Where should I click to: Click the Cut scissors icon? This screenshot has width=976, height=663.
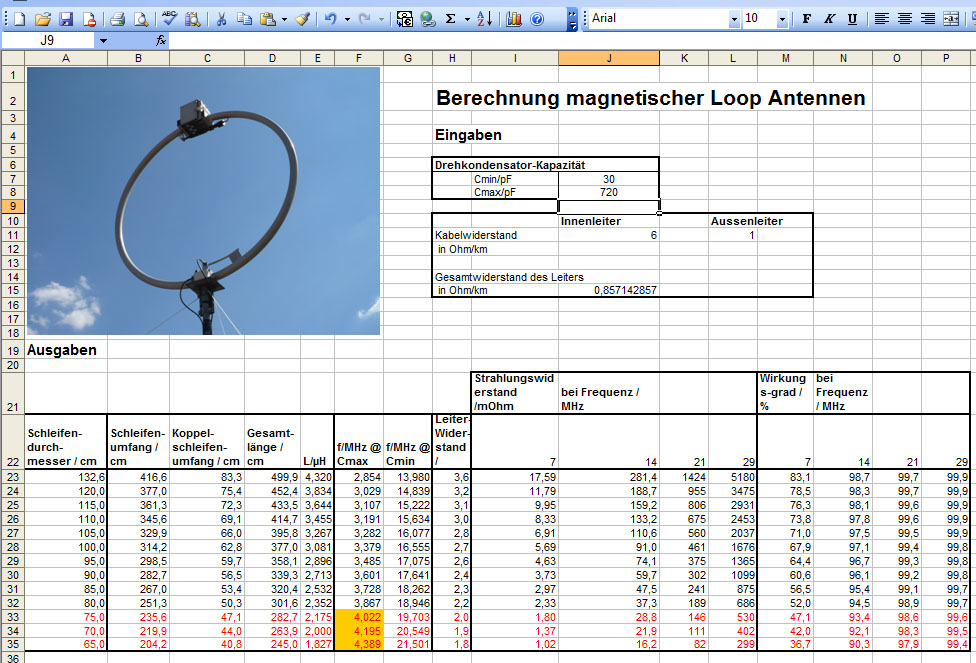click(221, 19)
